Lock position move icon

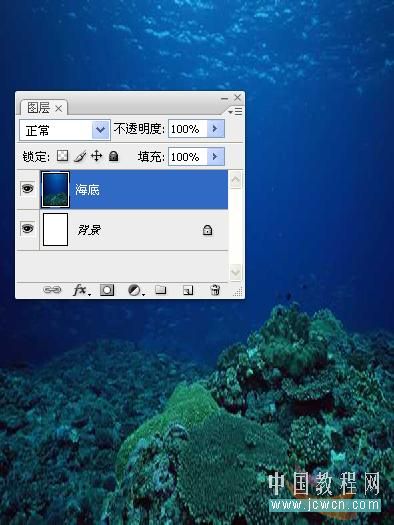[96, 156]
